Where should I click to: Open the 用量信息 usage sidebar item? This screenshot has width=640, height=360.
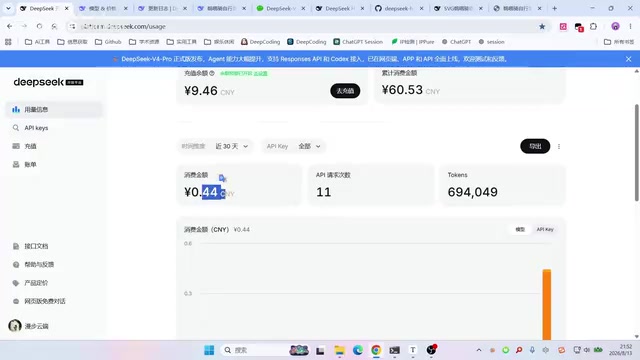(54, 109)
